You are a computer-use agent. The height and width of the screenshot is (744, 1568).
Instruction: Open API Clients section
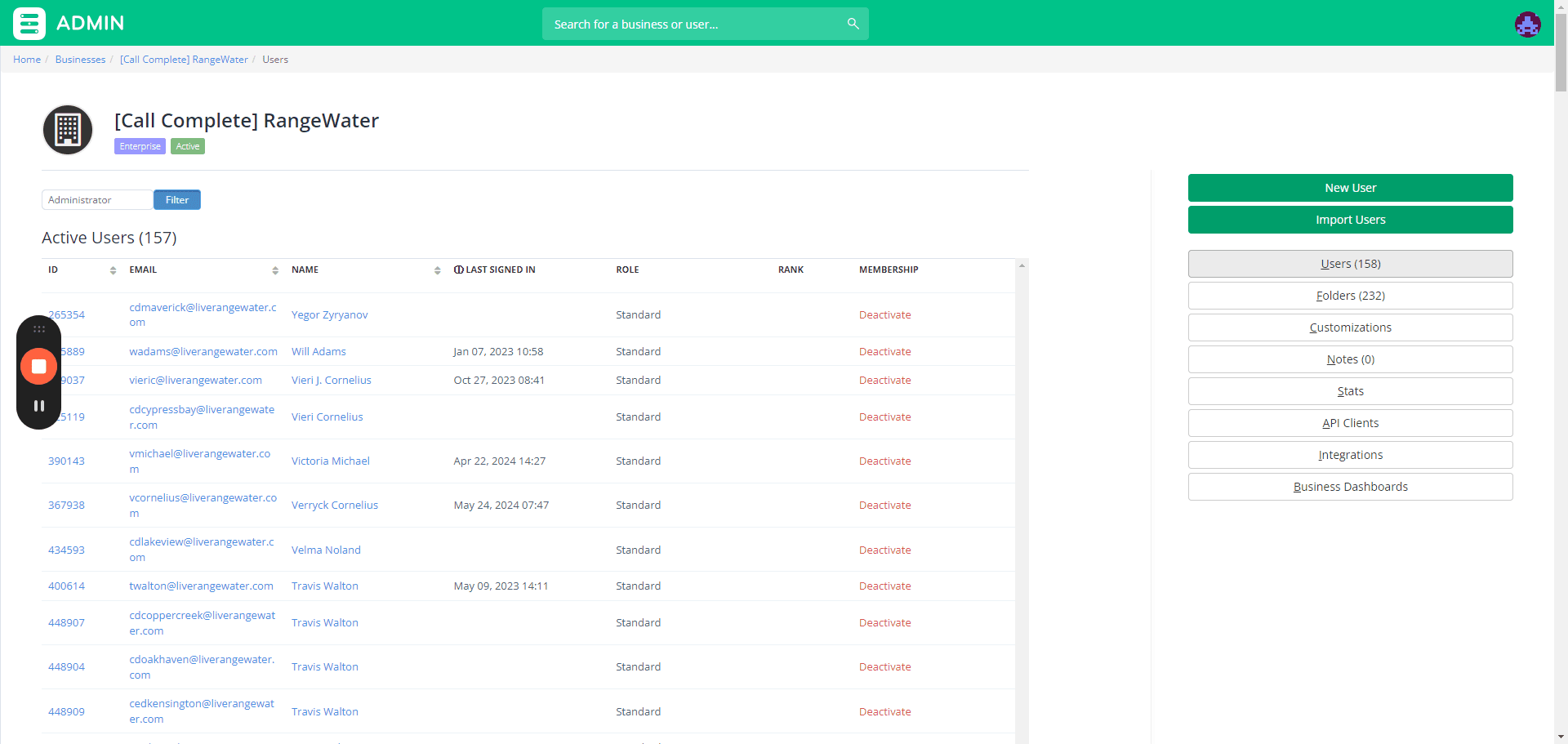[x=1350, y=423]
